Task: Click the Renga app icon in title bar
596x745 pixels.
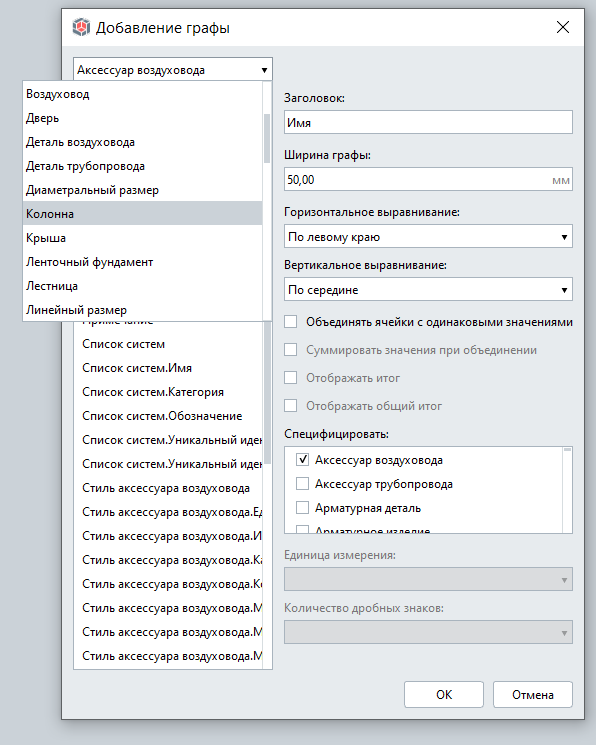Action: (81, 27)
